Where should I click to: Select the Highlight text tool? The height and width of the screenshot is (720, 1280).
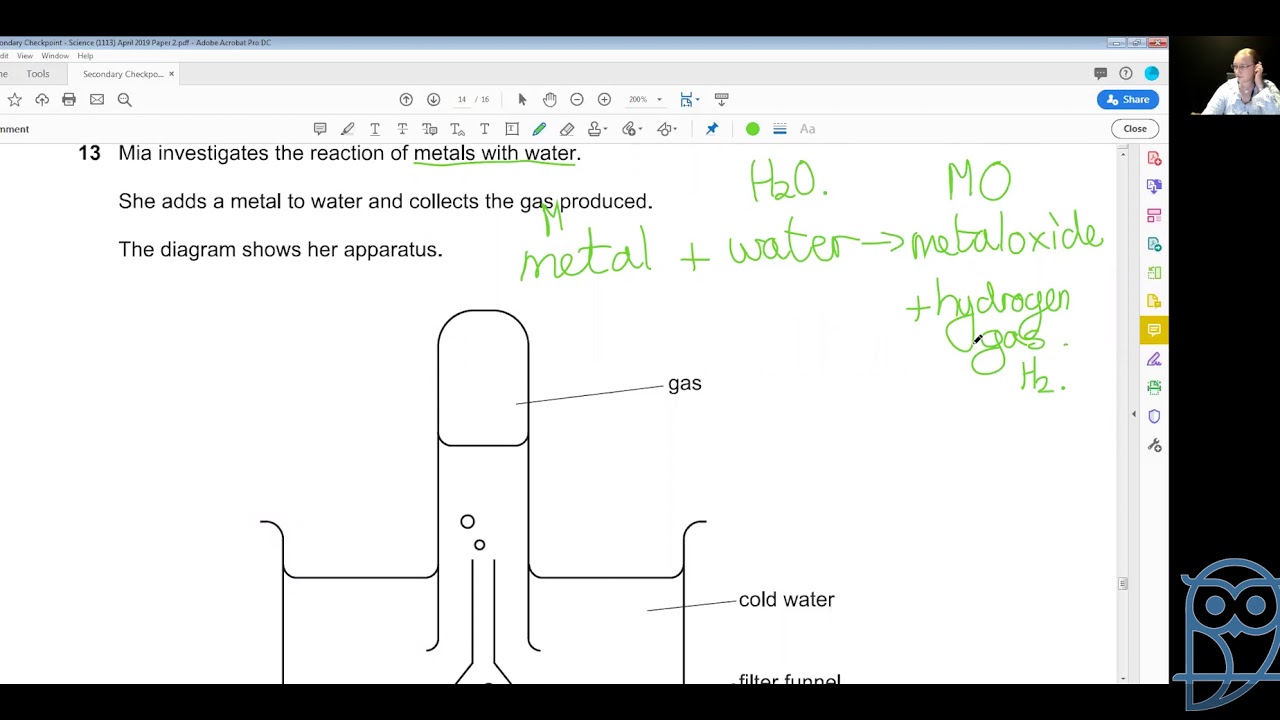coord(347,129)
